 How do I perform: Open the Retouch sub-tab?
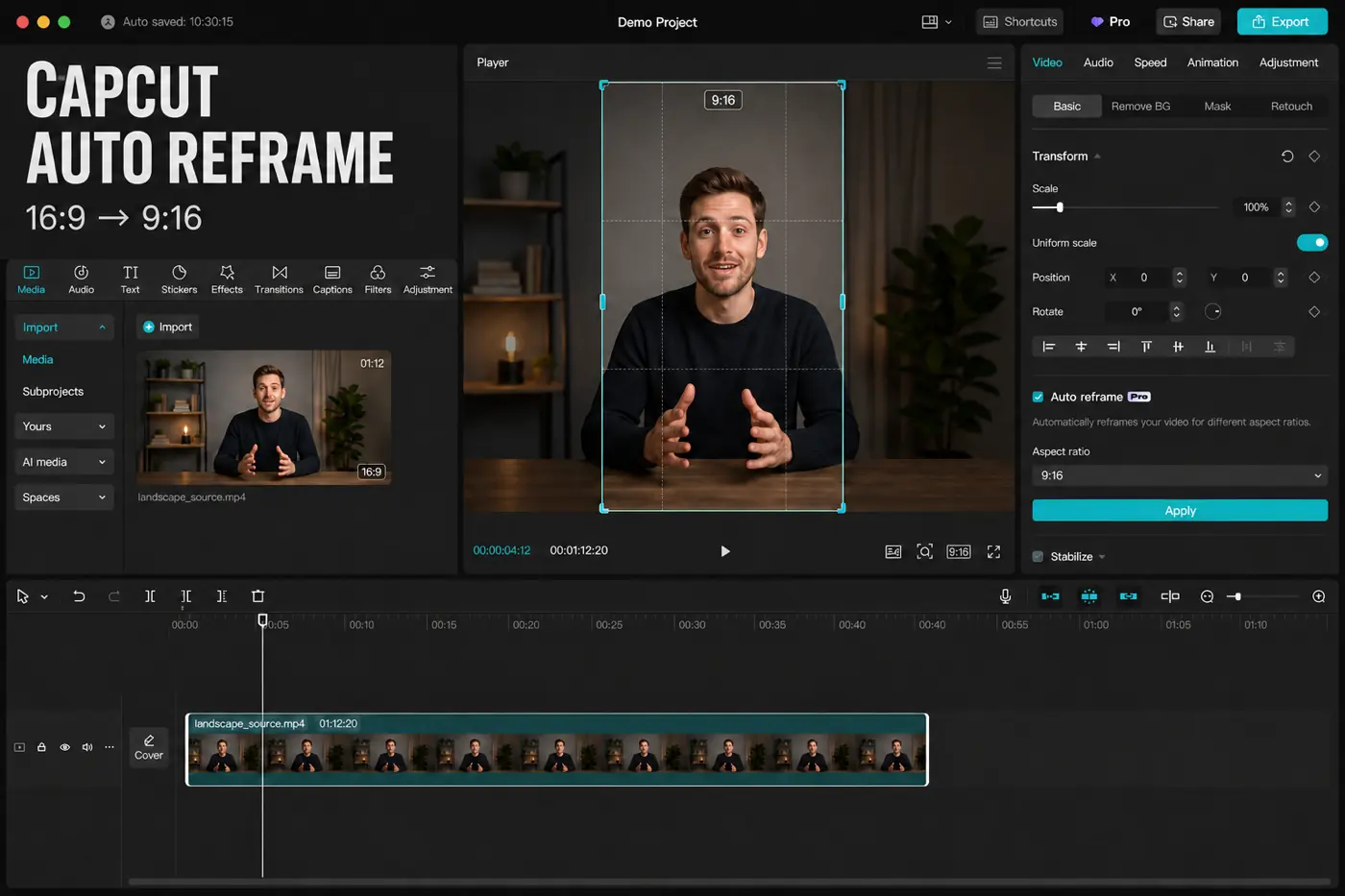pyautogui.click(x=1291, y=107)
